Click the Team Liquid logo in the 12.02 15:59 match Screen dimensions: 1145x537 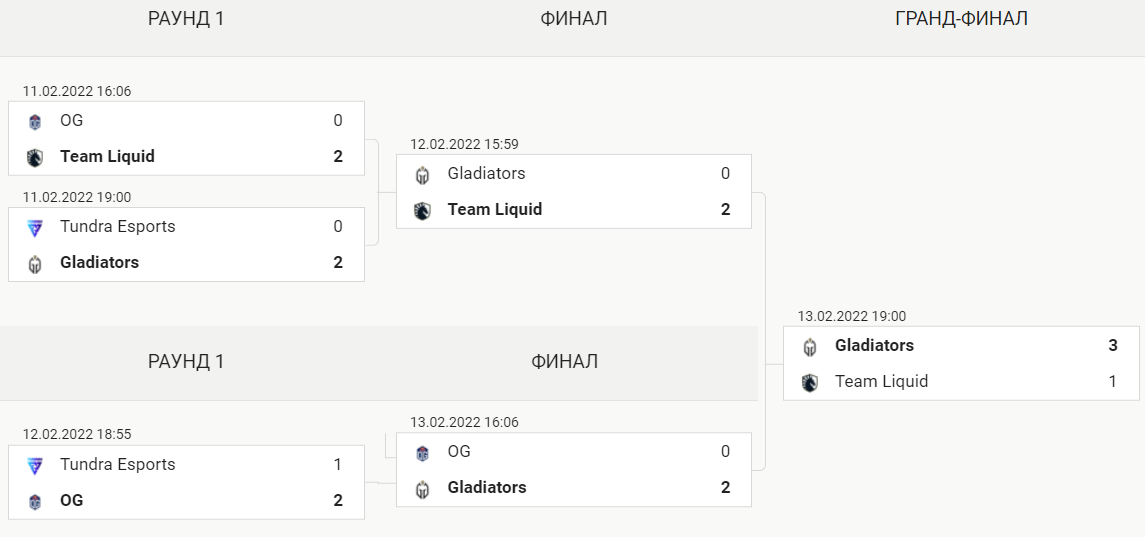tap(422, 211)
